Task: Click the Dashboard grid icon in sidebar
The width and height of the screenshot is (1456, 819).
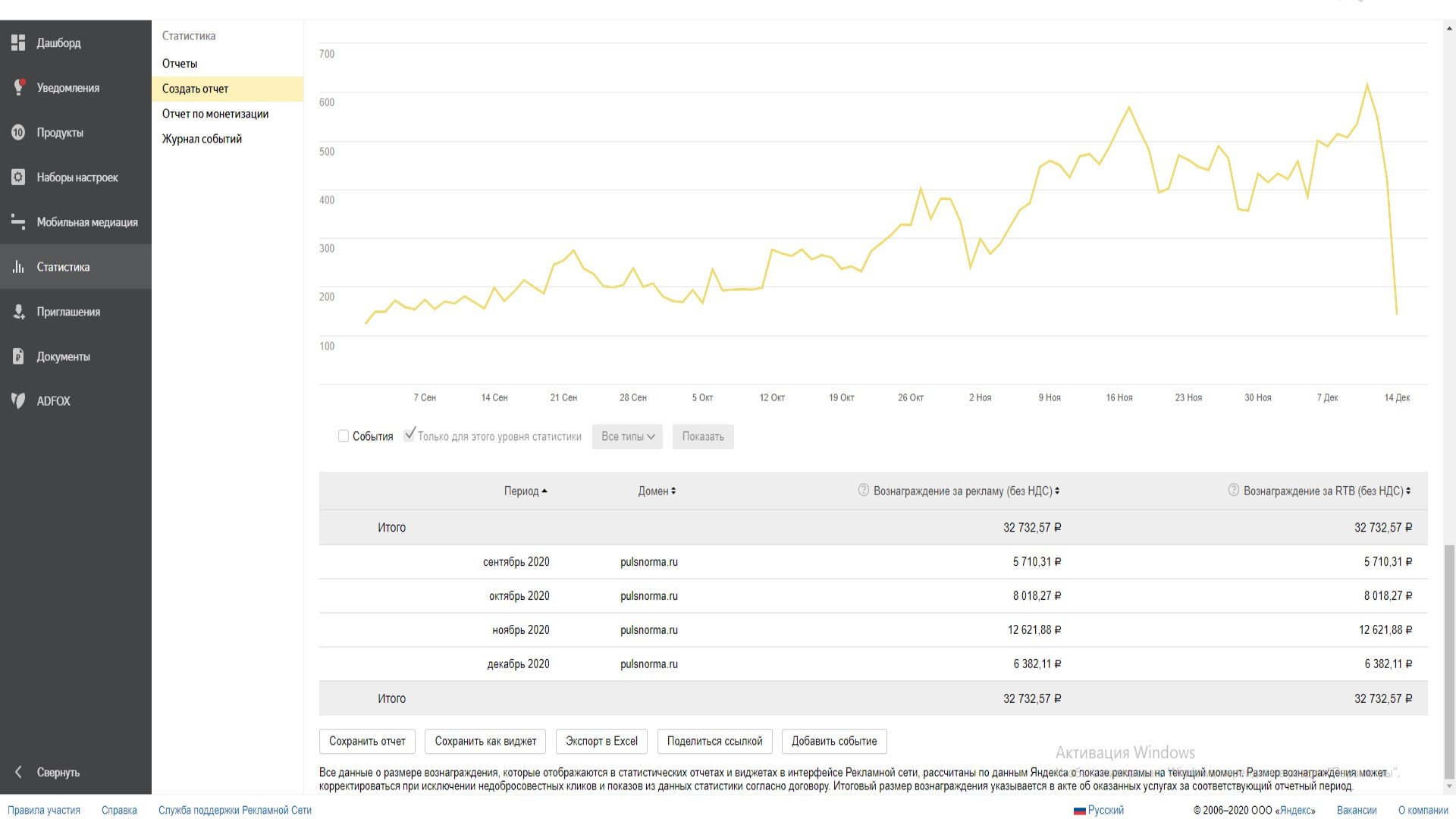Action: tap(18, 43)
